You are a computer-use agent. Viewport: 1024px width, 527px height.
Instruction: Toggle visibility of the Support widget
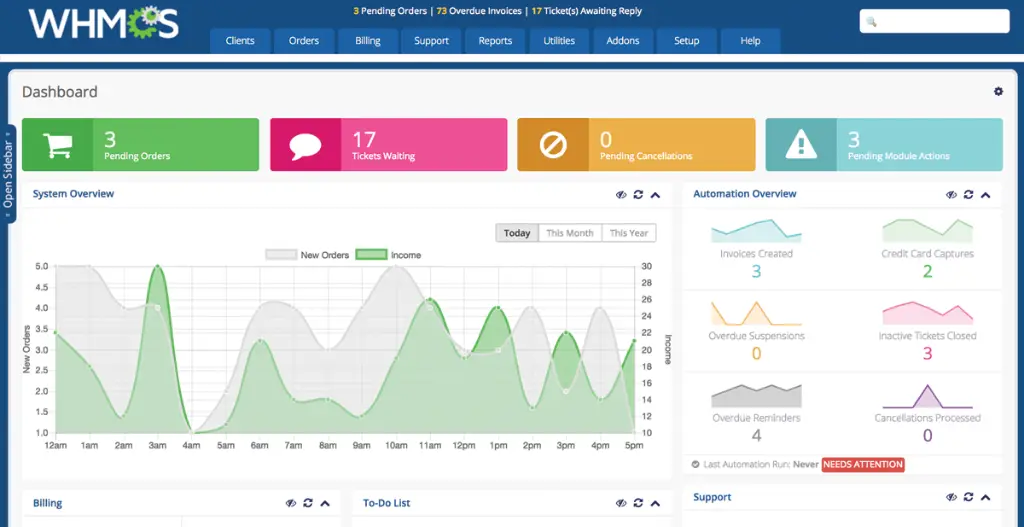coord(951,497)
